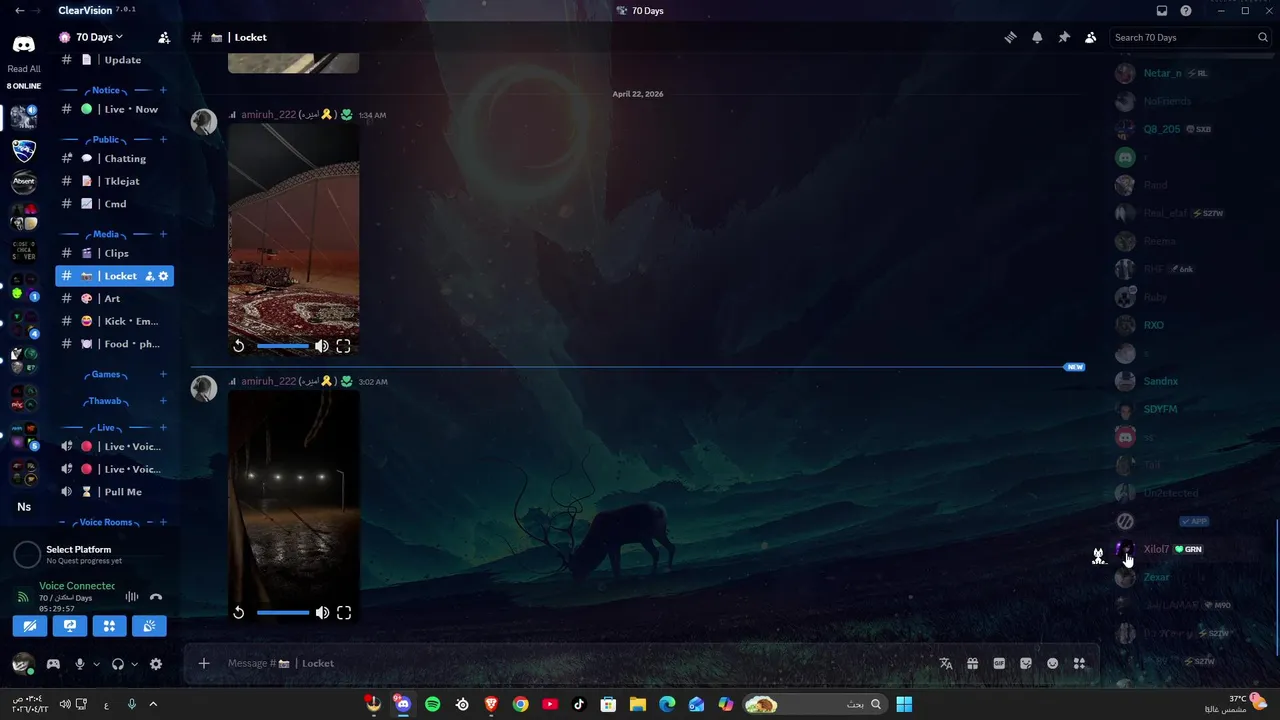Image resolution: width=1280 pixels, height=720 pixels.
Task: Mute the 1:34 AM video
Action: click(x=322, y=346)
